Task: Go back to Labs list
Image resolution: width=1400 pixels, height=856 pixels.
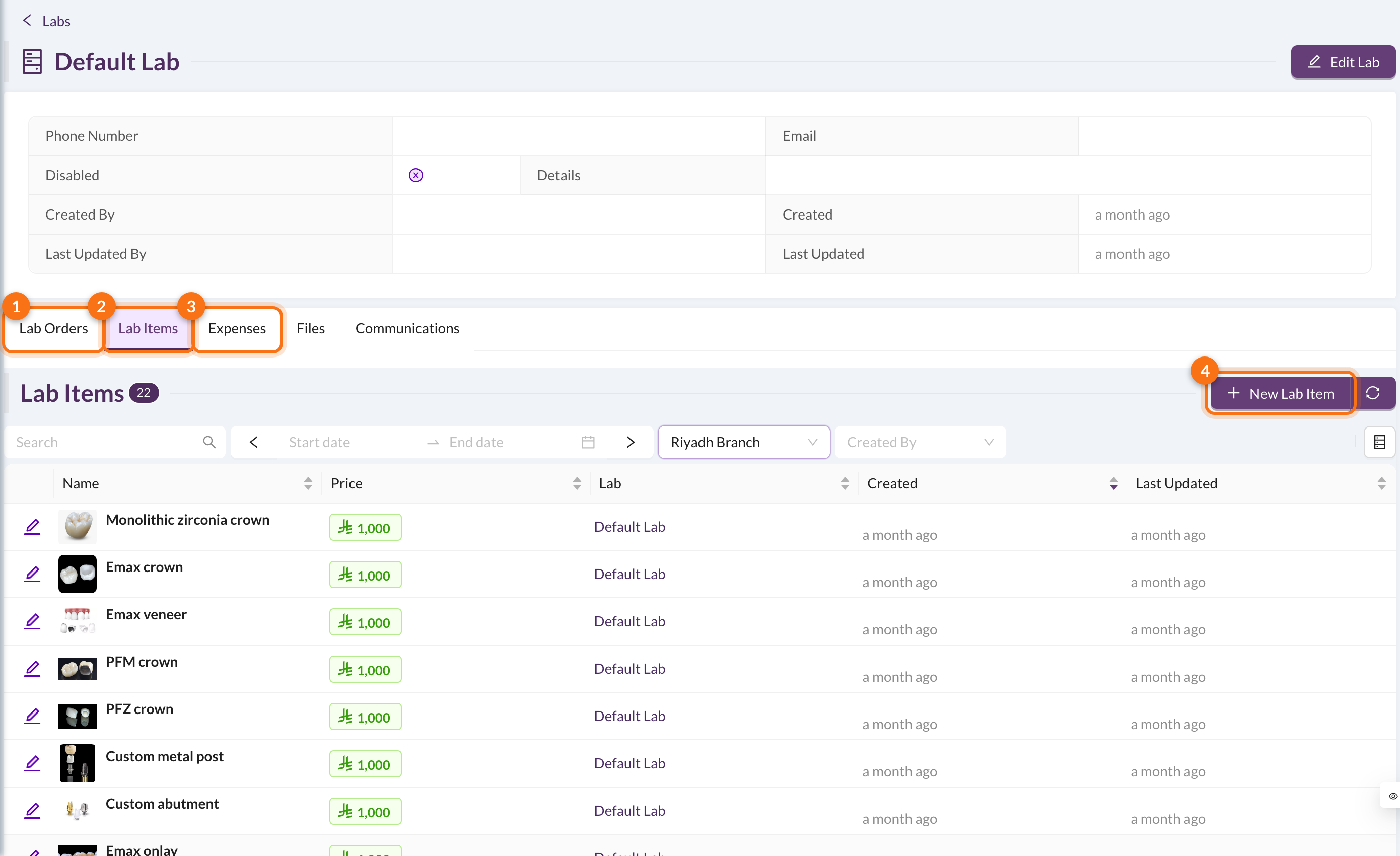Action: (x=46, y=21)
